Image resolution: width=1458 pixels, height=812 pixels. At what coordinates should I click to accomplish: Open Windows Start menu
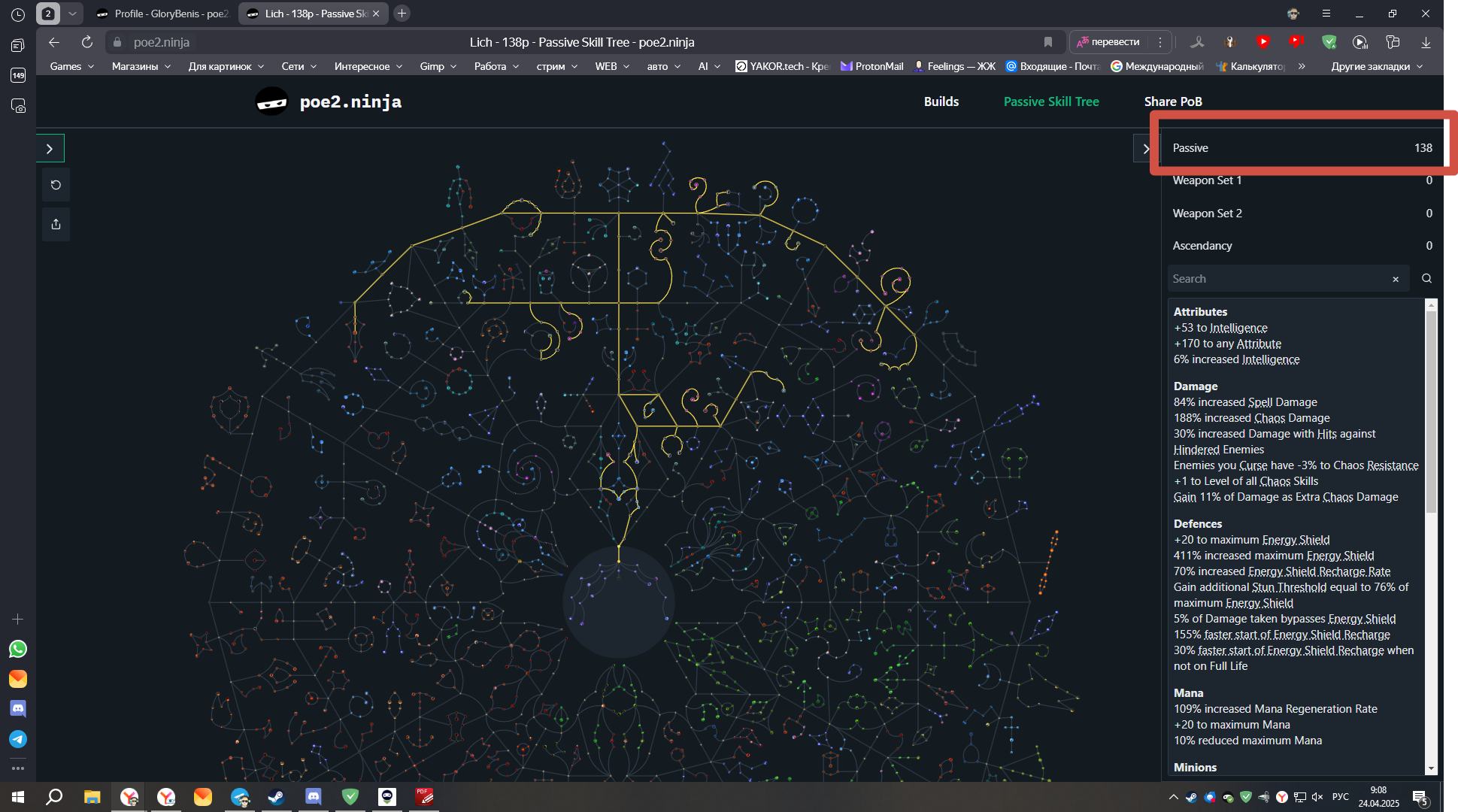point(18,797)
